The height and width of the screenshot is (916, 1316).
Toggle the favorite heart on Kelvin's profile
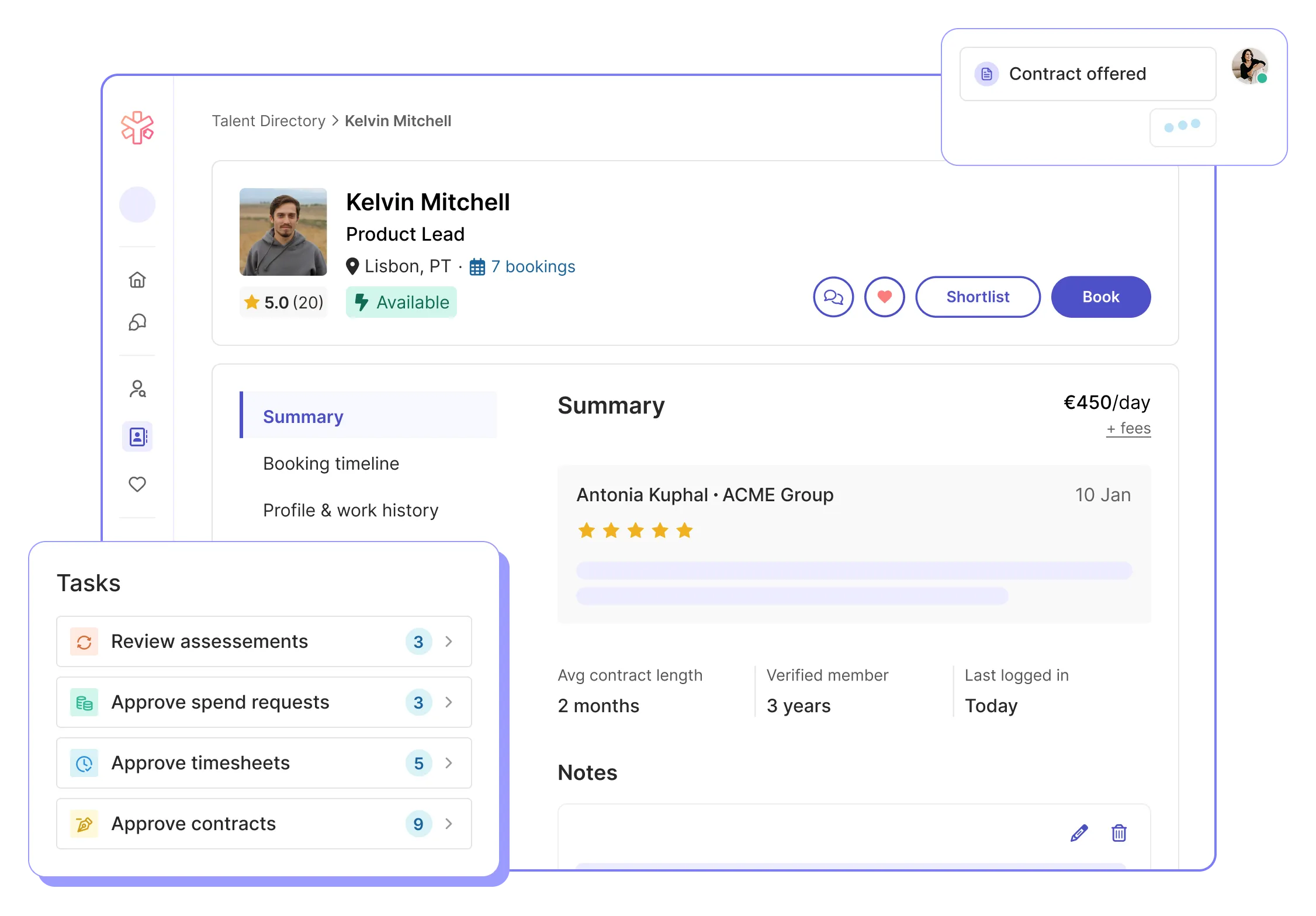click(x=885, y=297)
